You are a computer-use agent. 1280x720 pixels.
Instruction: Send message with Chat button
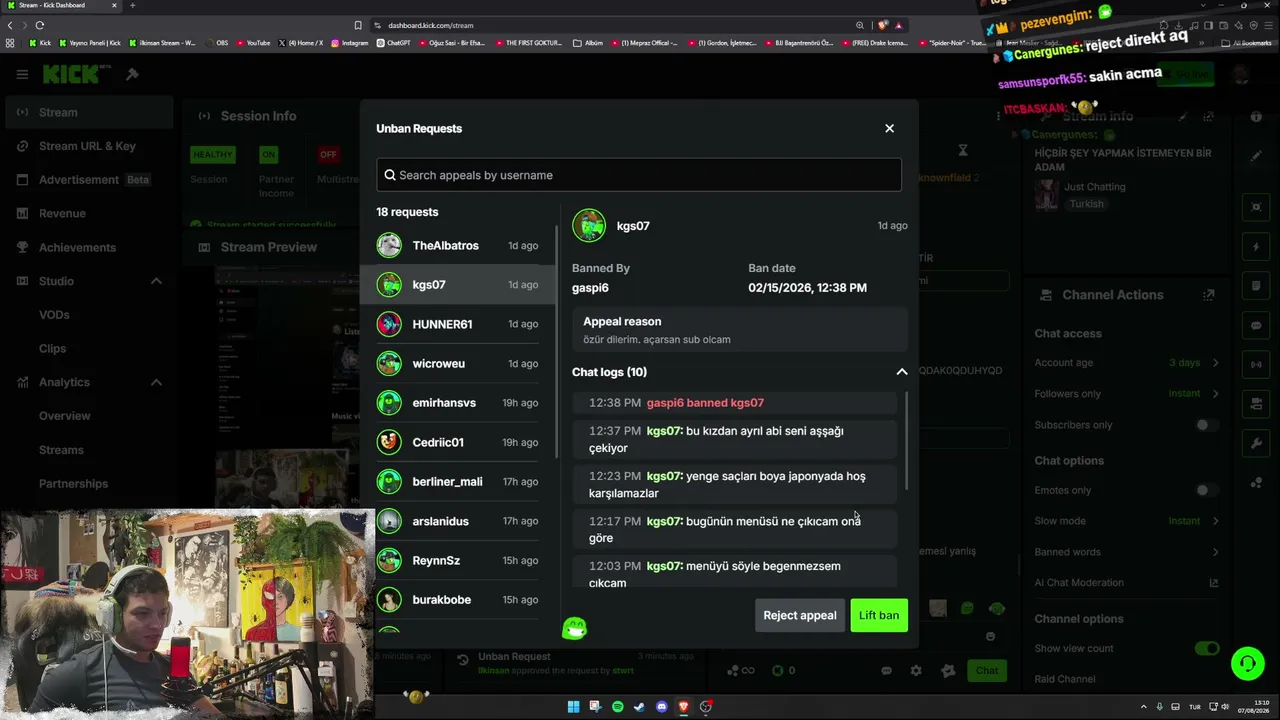click(987, 671)
